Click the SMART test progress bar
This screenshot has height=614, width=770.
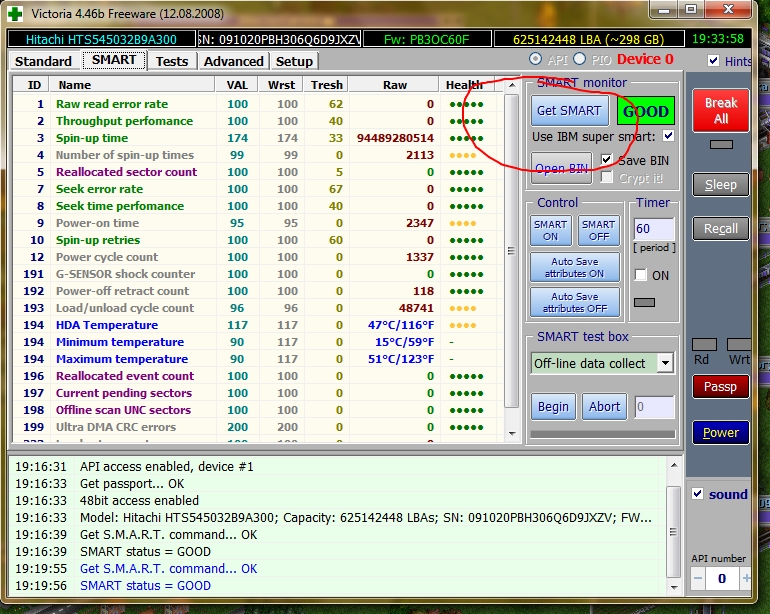click(603, 434)
